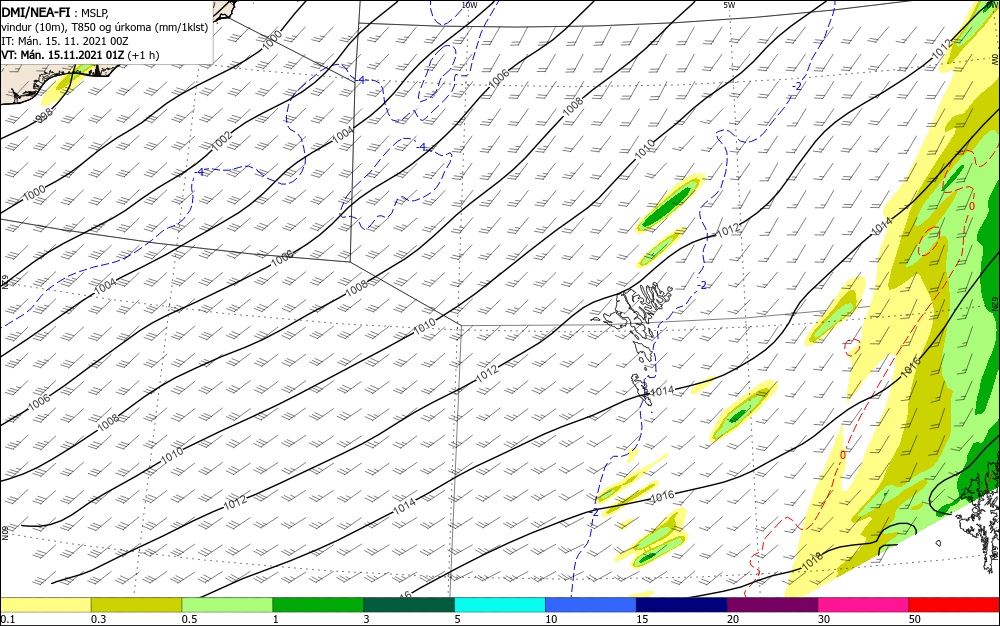1000x626 pixels.
Task: Pick the cyan 5–10 mm legend swatch
Action: point(499,605)
